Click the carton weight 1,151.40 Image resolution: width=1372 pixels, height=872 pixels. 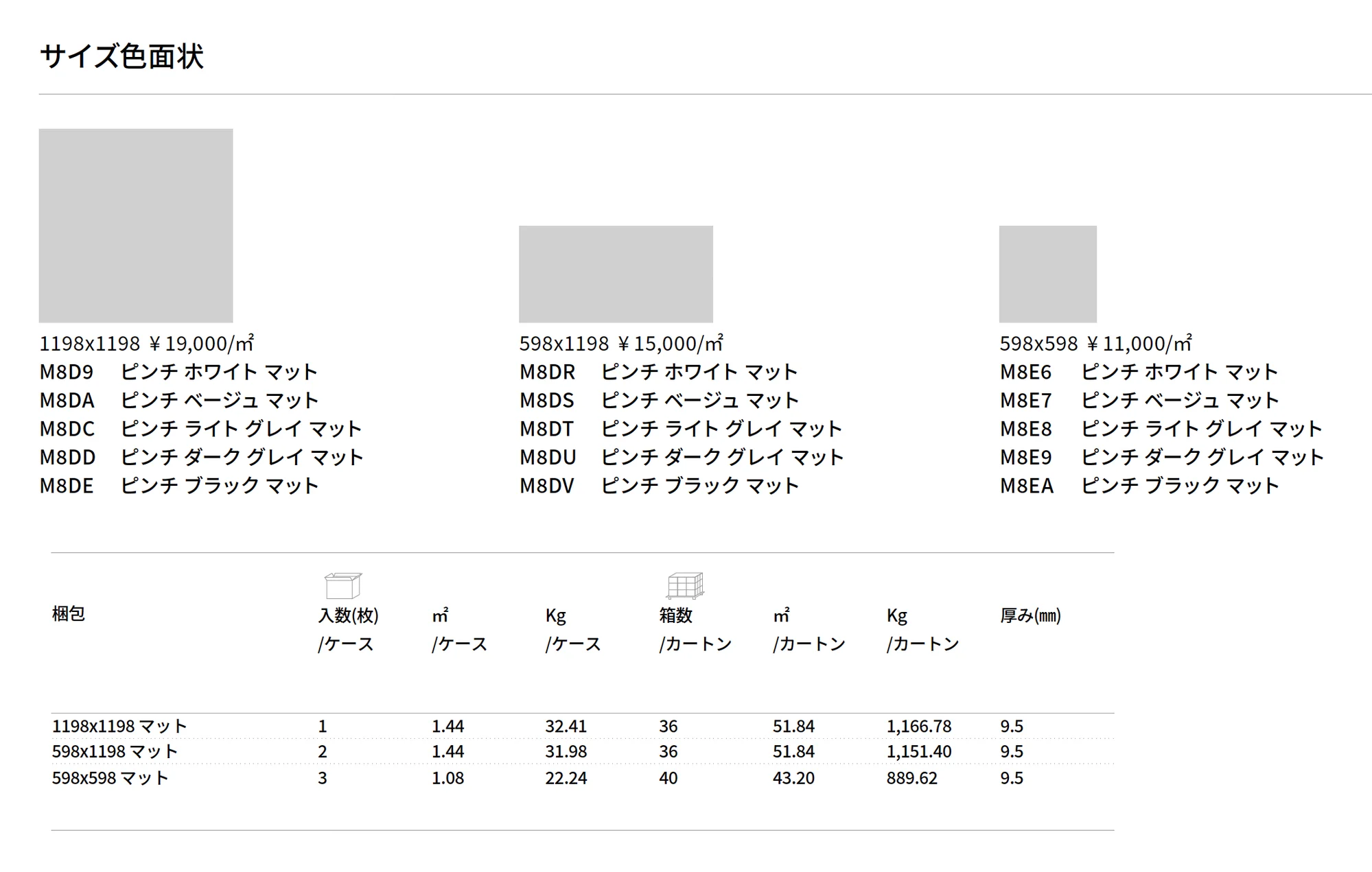pyautogui.click(x=919, y=751)
